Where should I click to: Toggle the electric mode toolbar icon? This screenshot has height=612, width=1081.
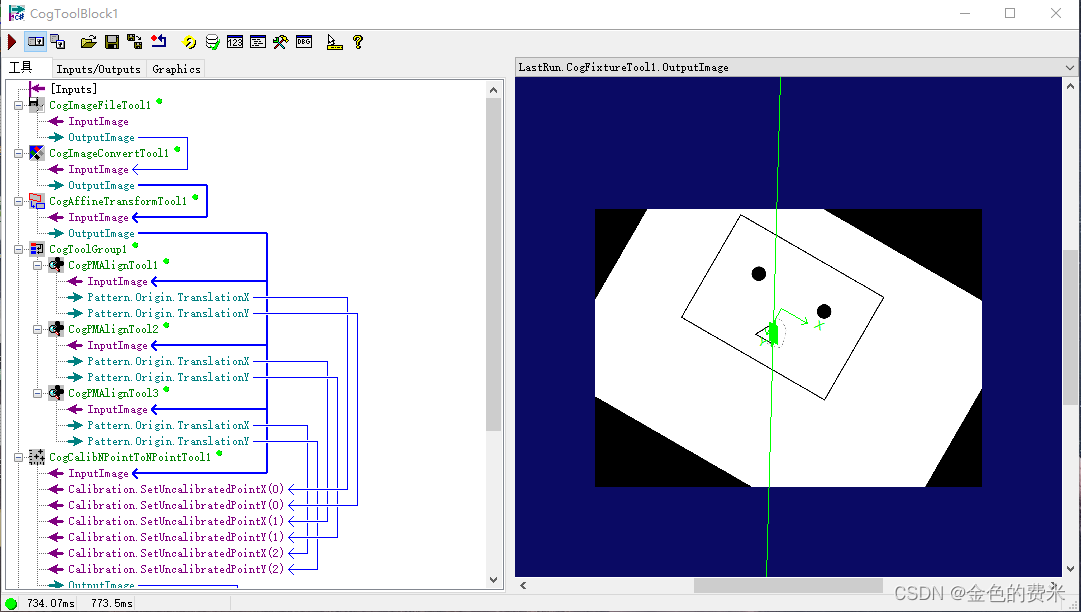click(35, 42)
